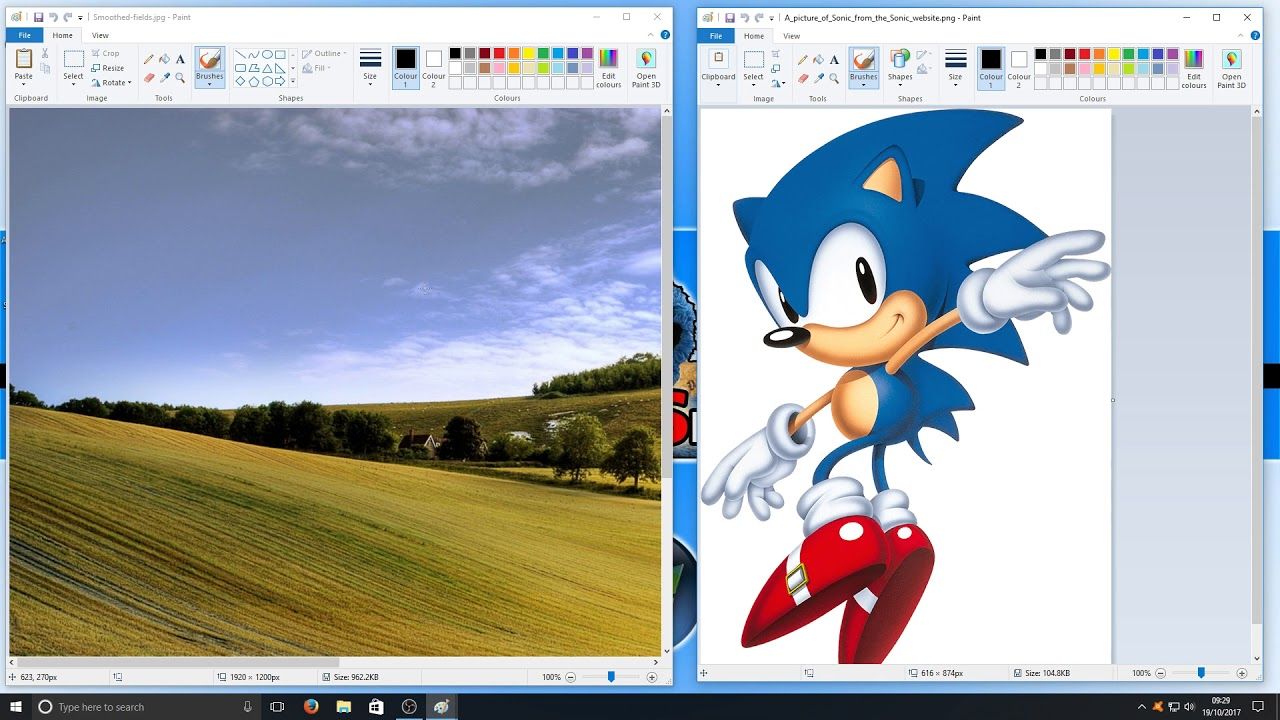1280x720 pixels.
Task: Switch to the View tab in Smoothed-fields window
Action: pyautogui.click(x=100, y=35)
